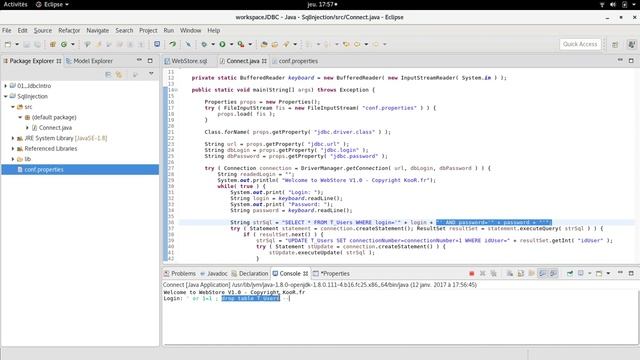
Task: Expand the Connect.java tree node
Action: [x=27, y=128]
